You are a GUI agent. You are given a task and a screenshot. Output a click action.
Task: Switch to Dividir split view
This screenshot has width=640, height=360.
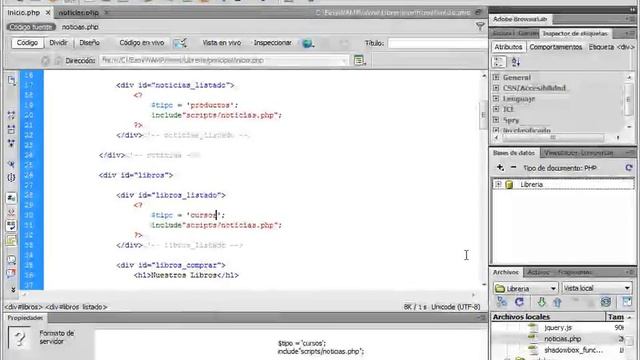58,43
